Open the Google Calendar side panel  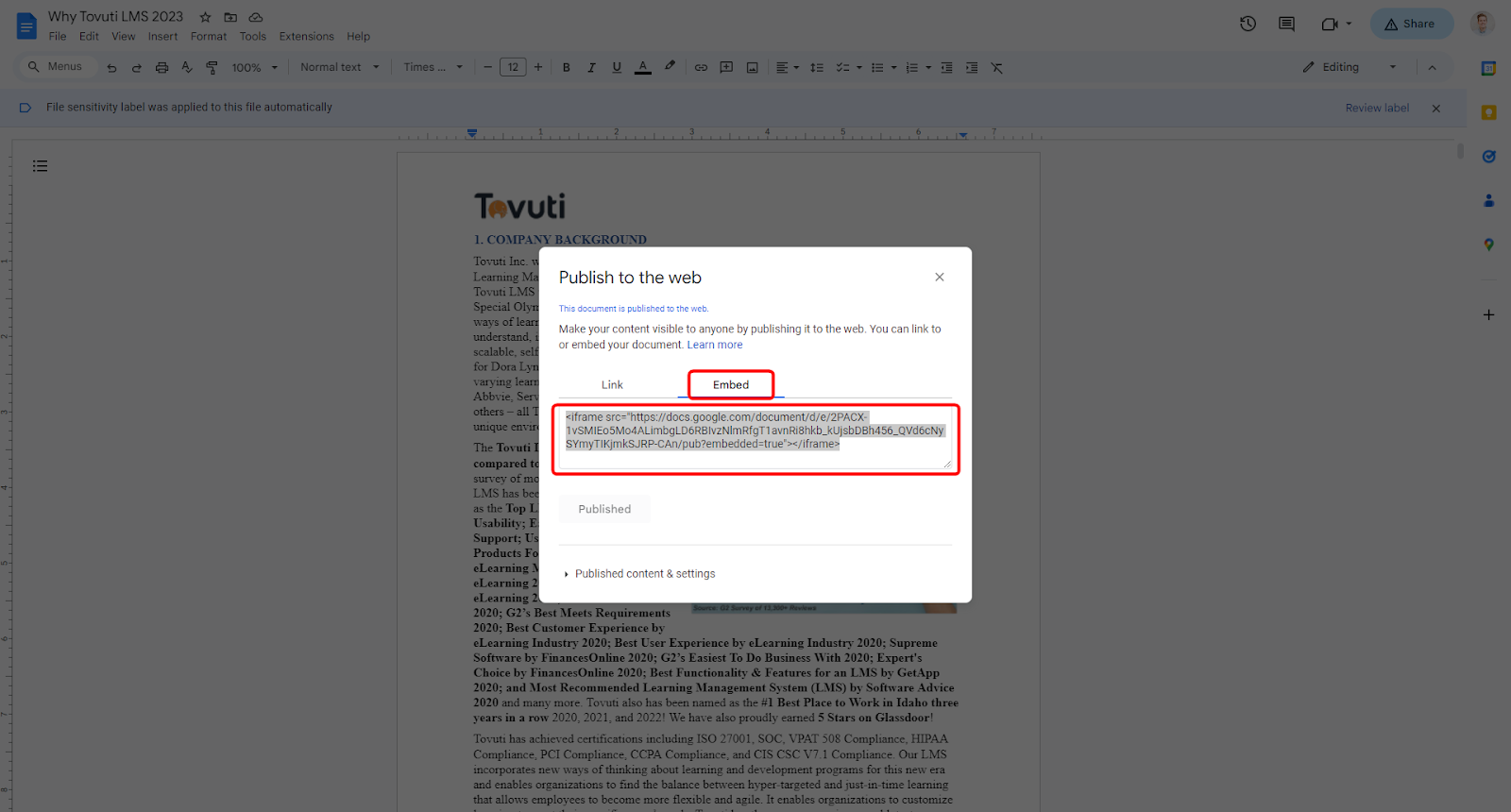(1488, 69)
